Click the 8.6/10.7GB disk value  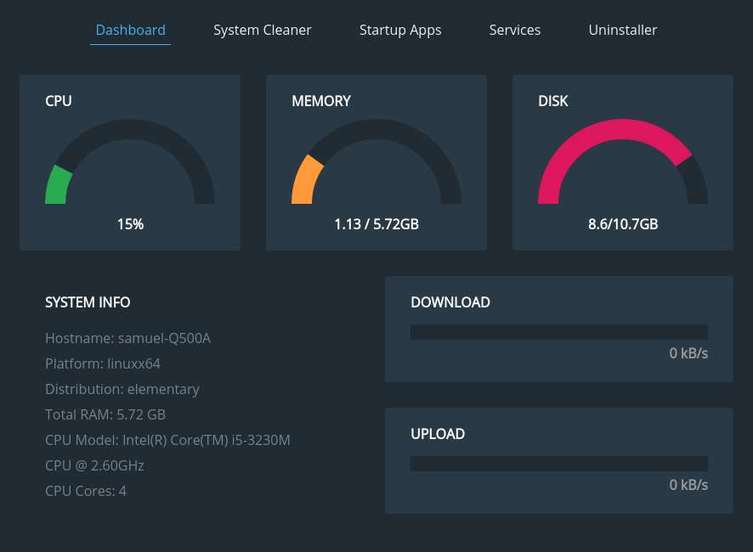(622, 224)
